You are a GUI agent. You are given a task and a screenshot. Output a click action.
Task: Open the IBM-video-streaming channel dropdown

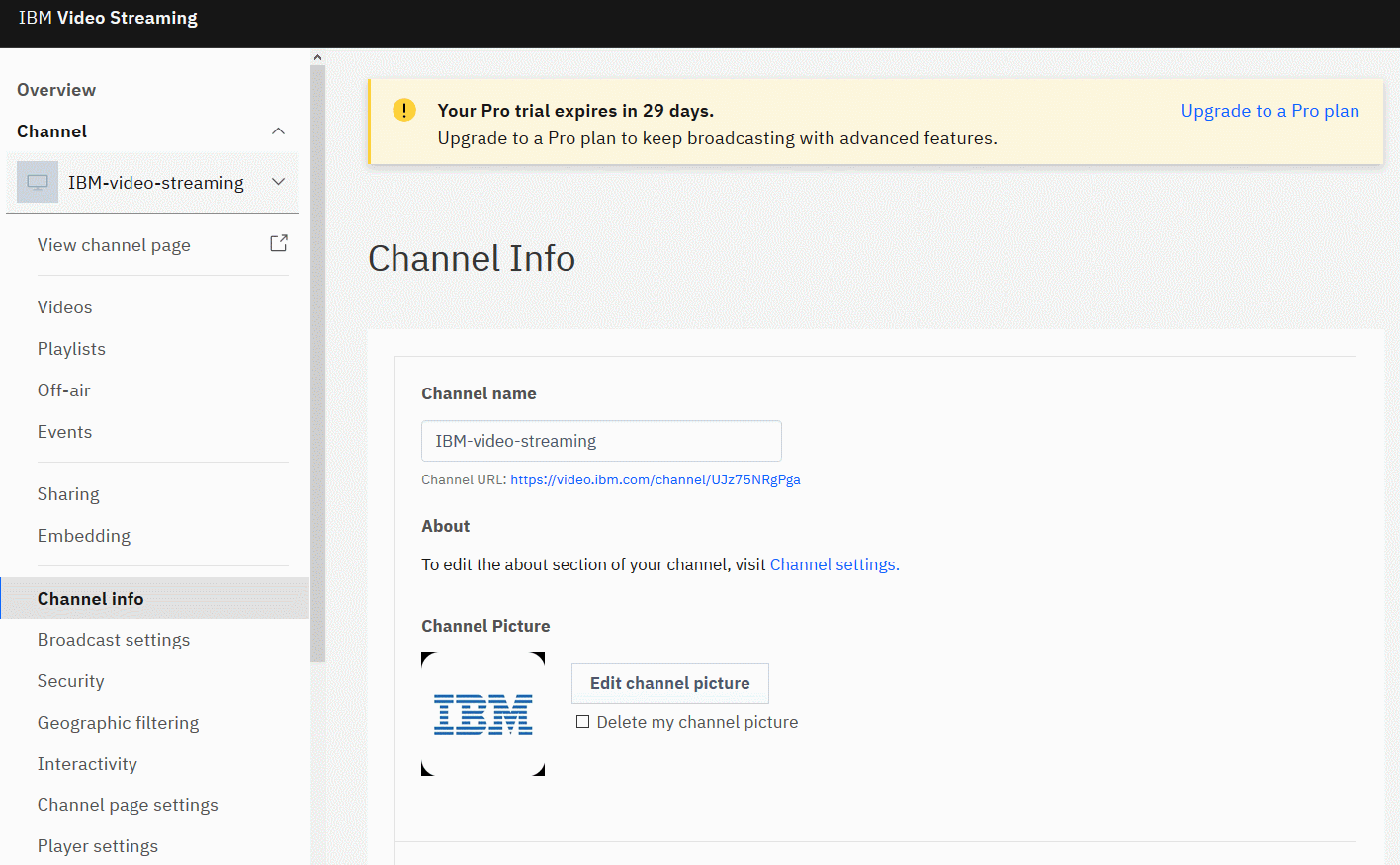pyautogui.click(x=278, y=182)
